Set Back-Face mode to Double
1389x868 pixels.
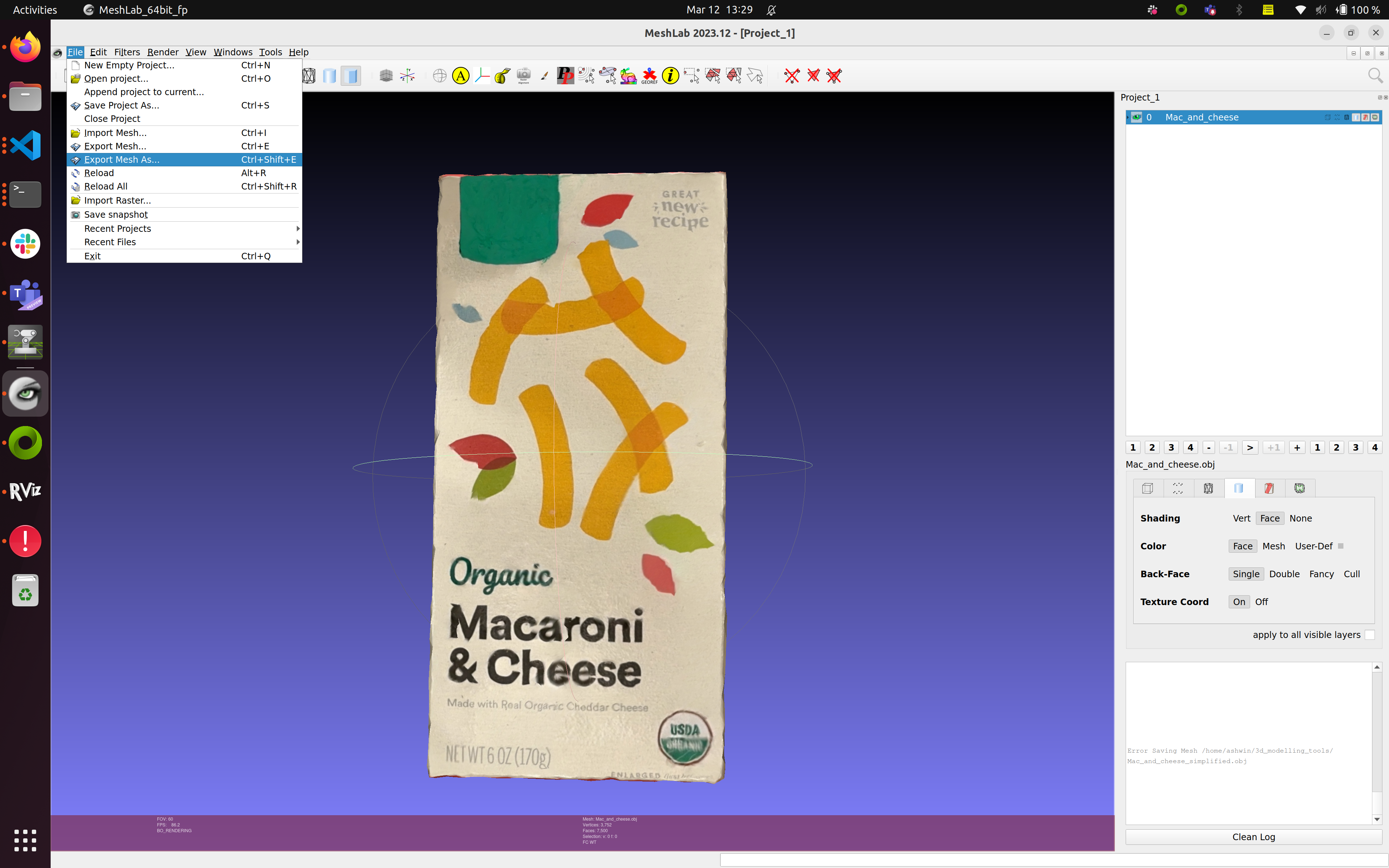pos(1284,574)
